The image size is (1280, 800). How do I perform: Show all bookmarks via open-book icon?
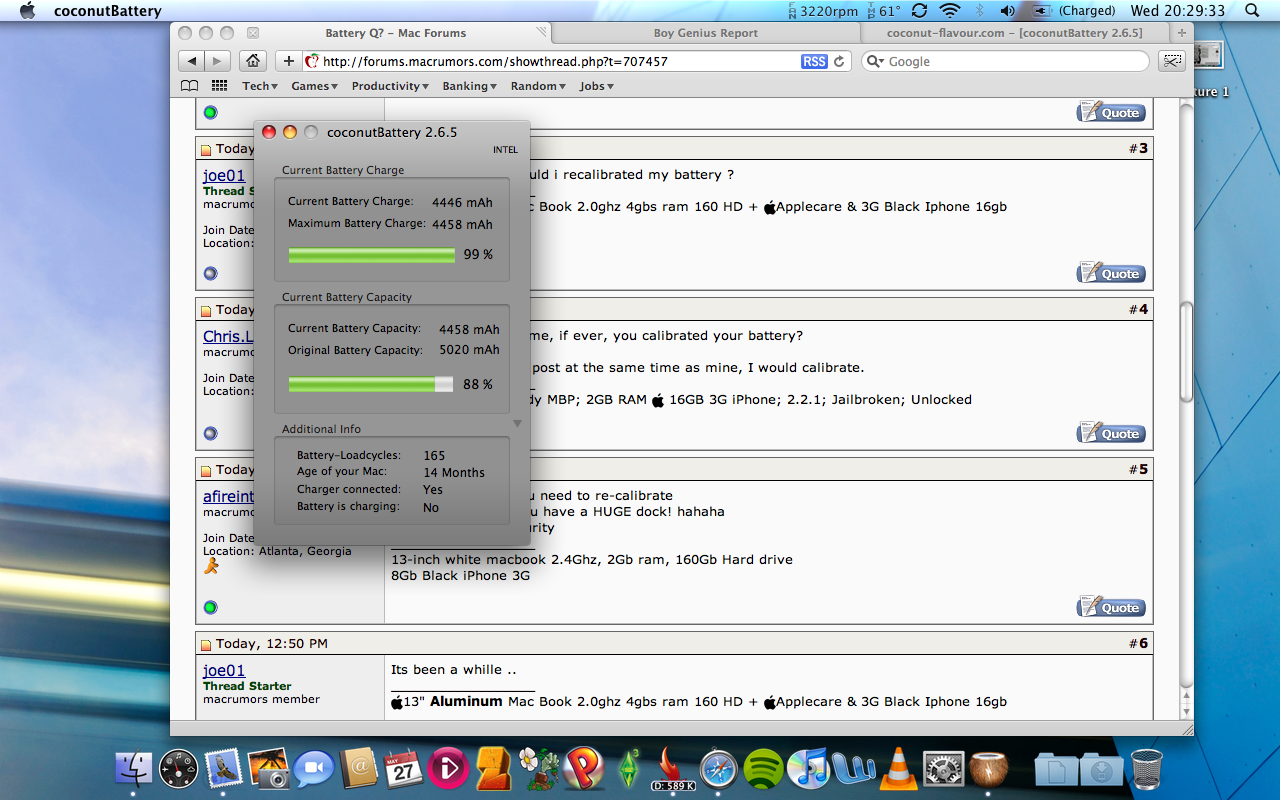(x=190, y=86)
